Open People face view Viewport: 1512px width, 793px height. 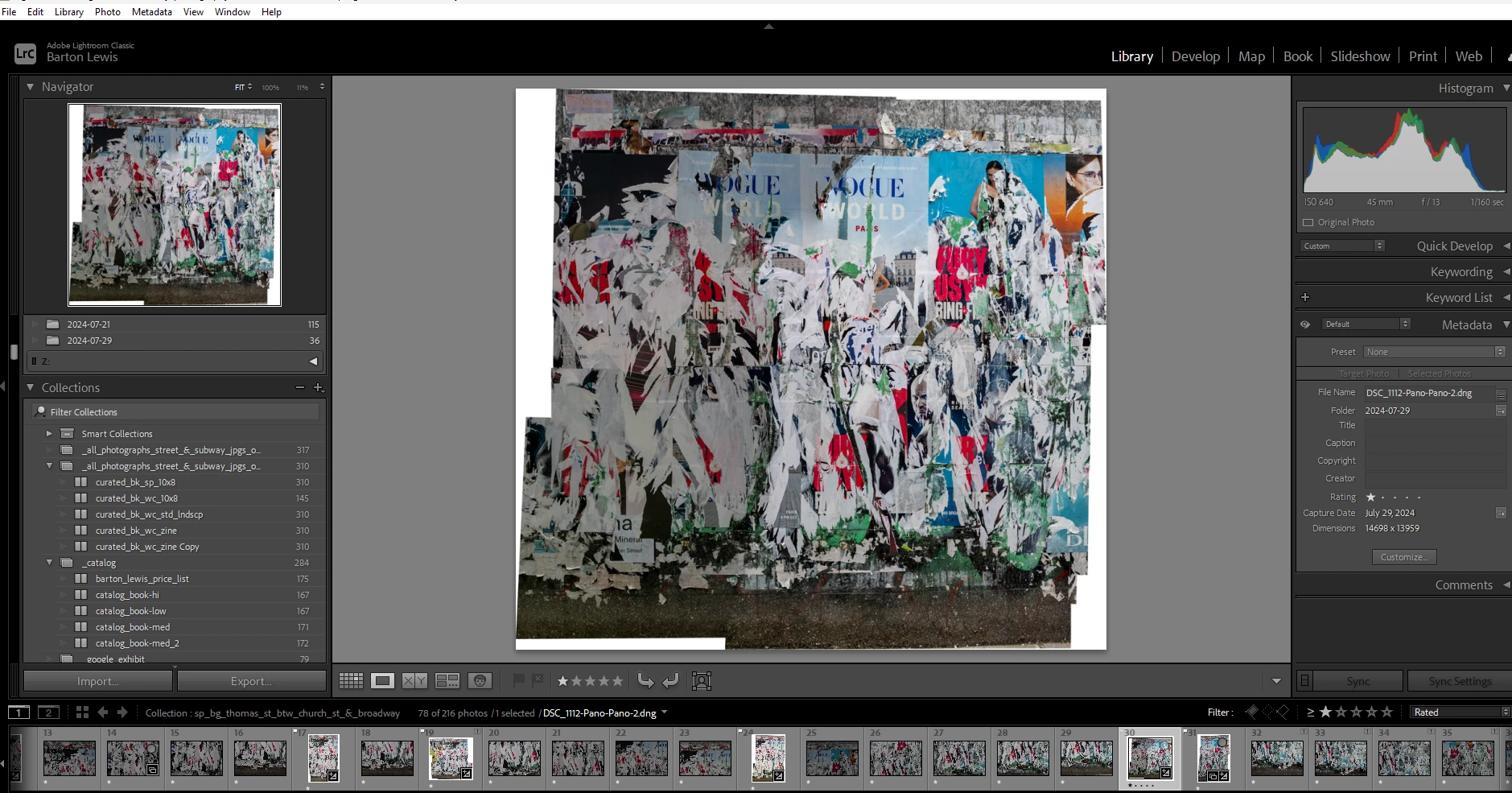point(480,681)
